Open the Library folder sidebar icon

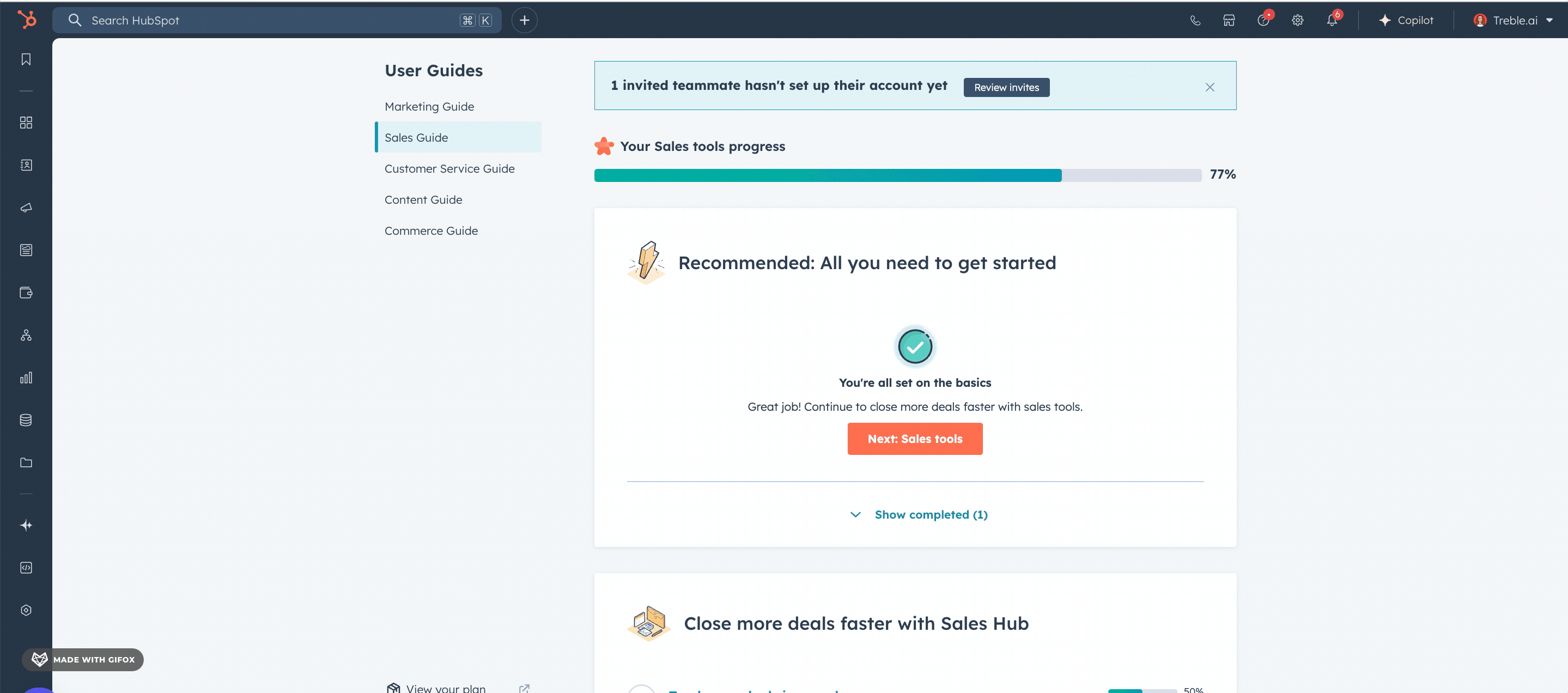26,463
